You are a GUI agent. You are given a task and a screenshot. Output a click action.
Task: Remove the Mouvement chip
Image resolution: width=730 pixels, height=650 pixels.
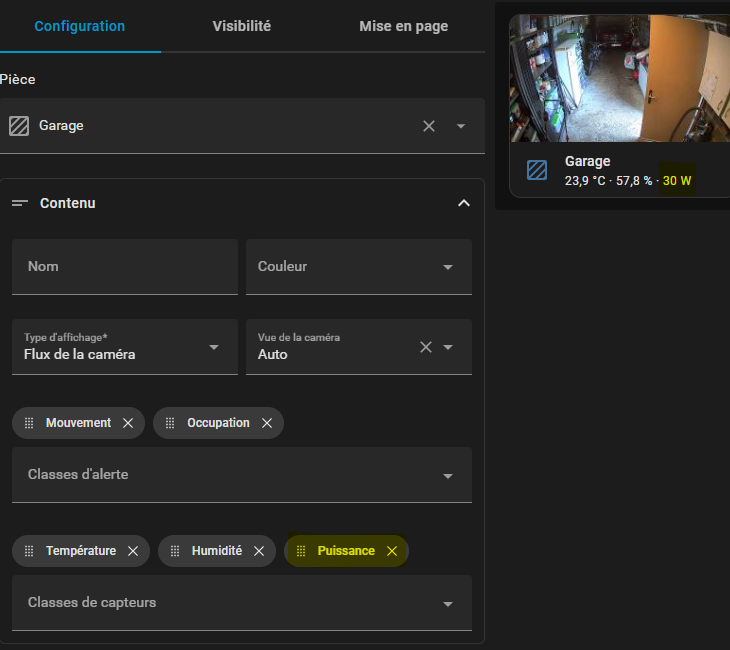(x=128, y=423)
